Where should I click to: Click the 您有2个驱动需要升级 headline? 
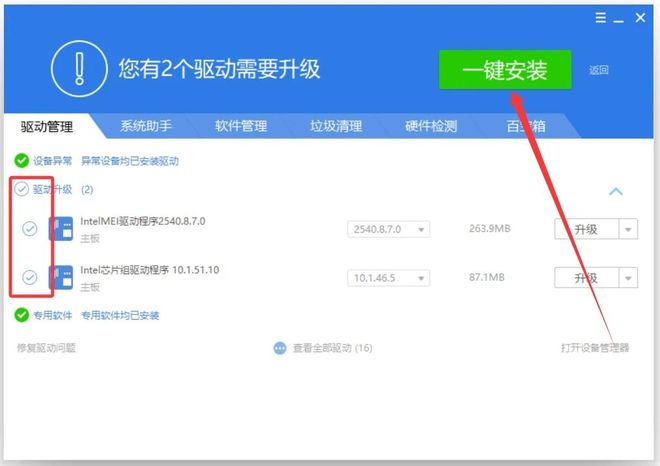(x=219, y=69)
